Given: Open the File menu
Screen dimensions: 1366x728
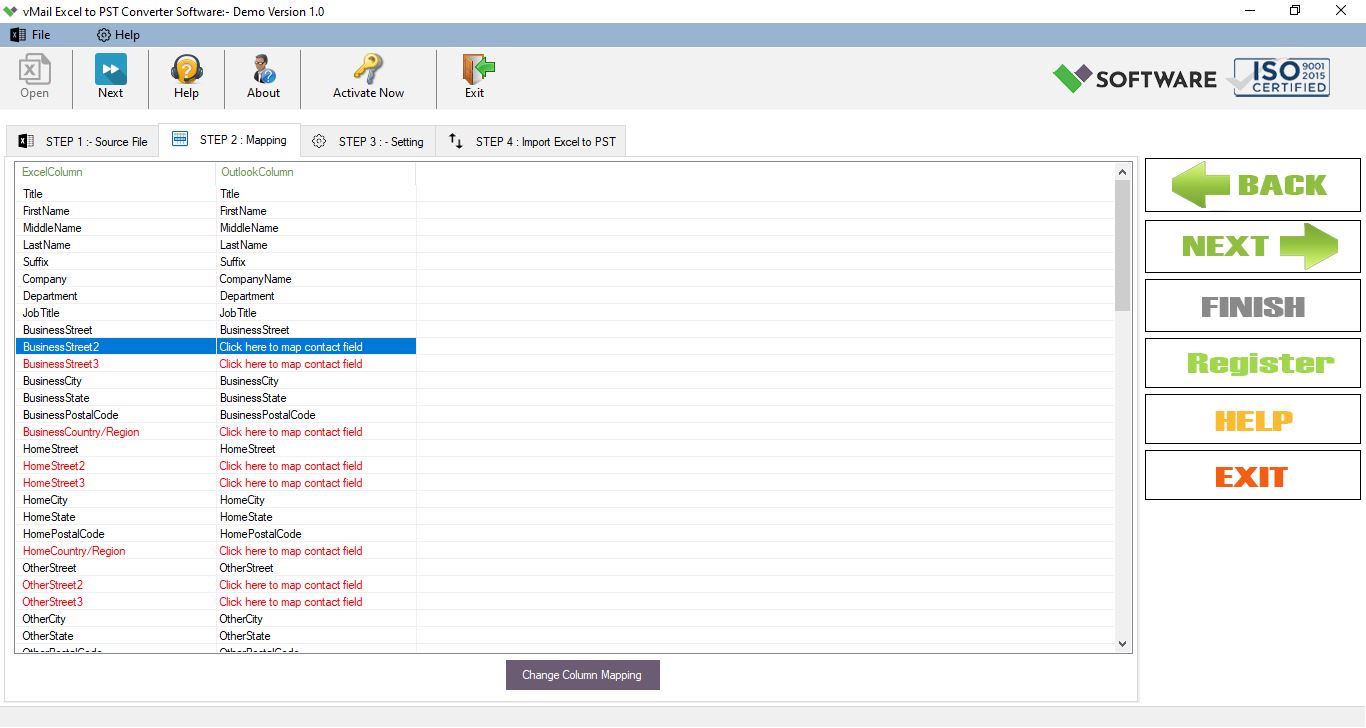Looking at the screenshot, I should (30, 35).
